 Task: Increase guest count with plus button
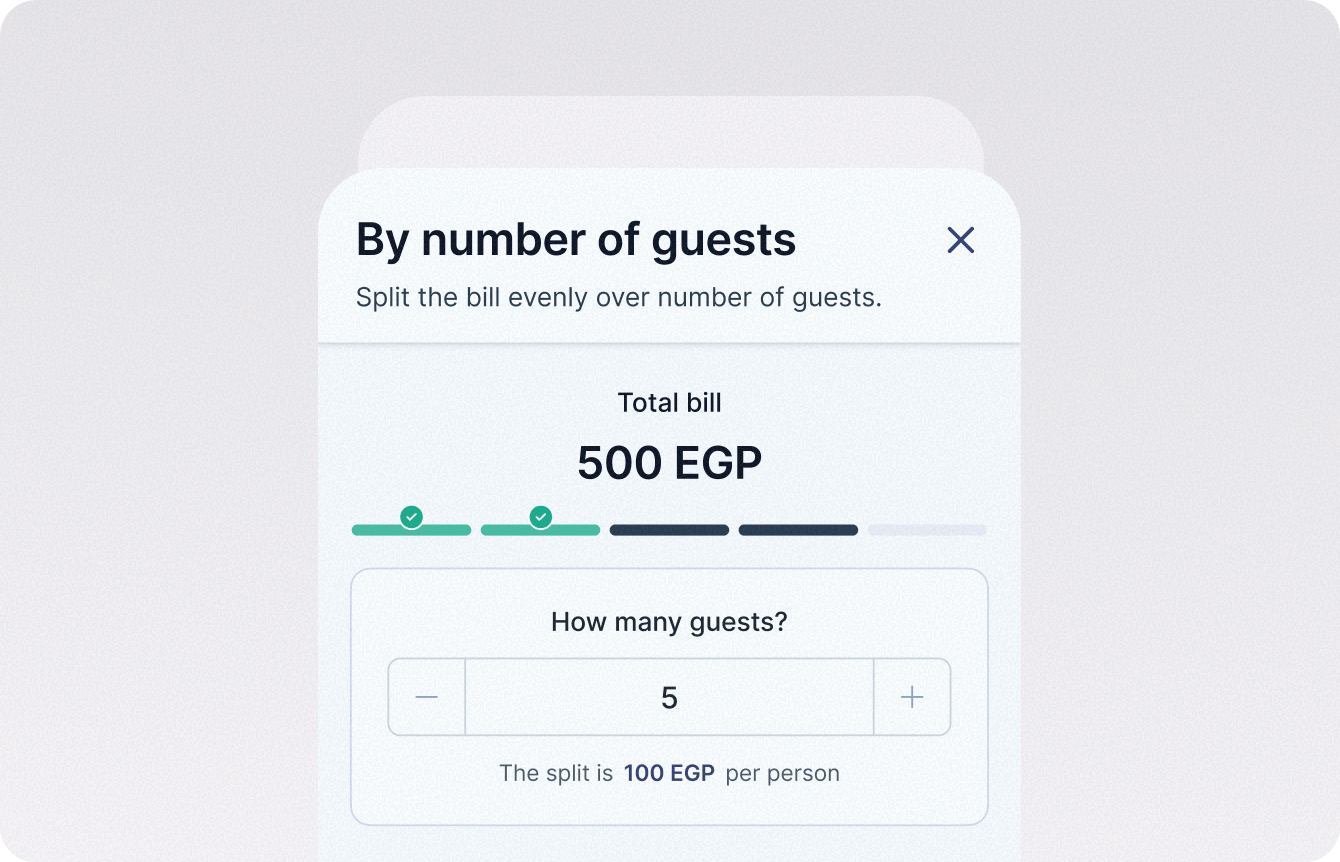(912, 697)
